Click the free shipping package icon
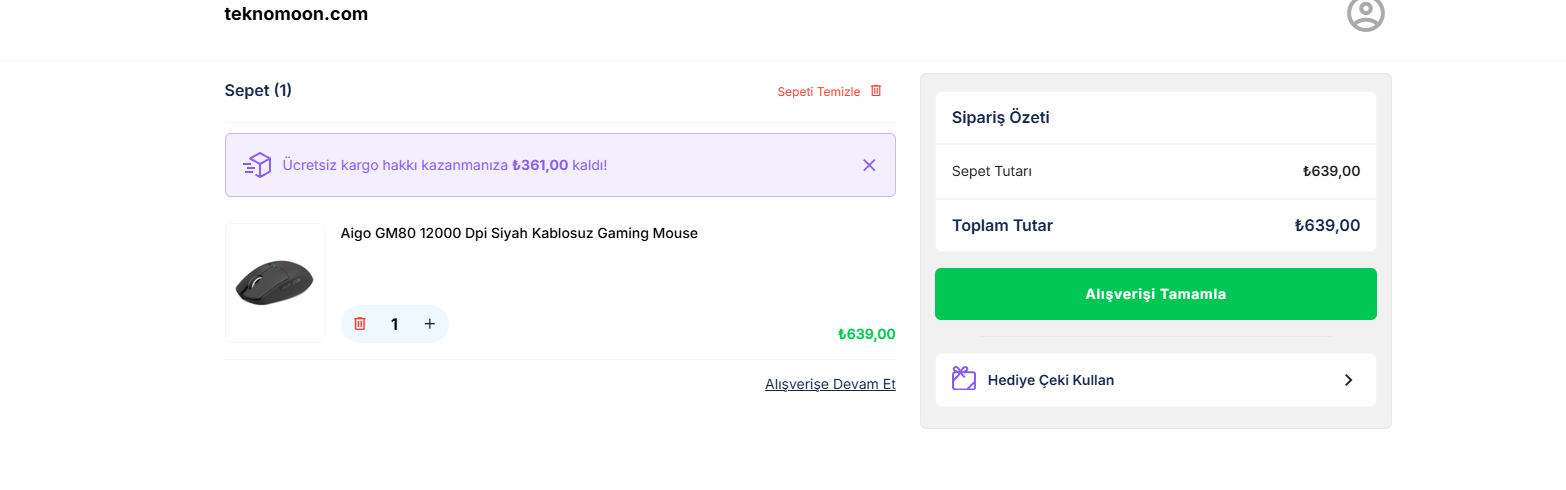The image size is (1566, 490). pos(257,165)
